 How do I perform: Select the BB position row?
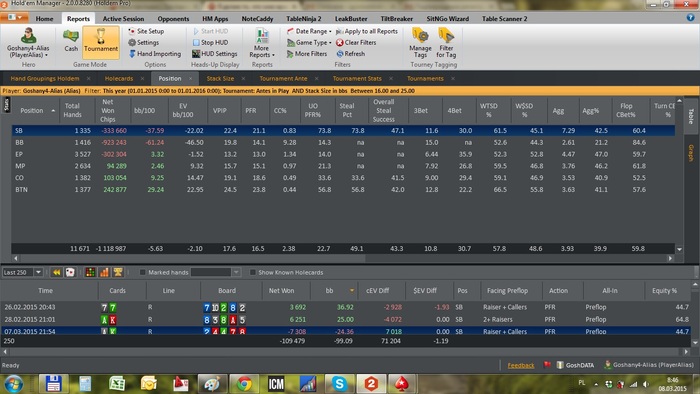(x=343, y=142)
